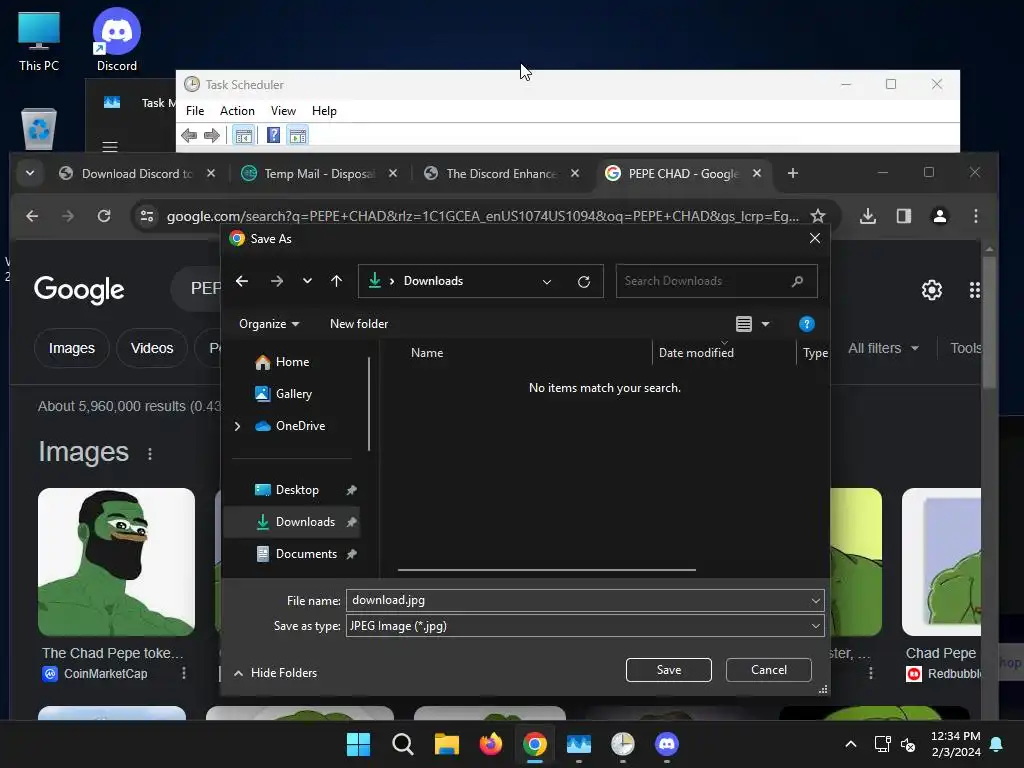Open All filters dropdown on Google
The image size is (1024, 768).
(883, 348)
